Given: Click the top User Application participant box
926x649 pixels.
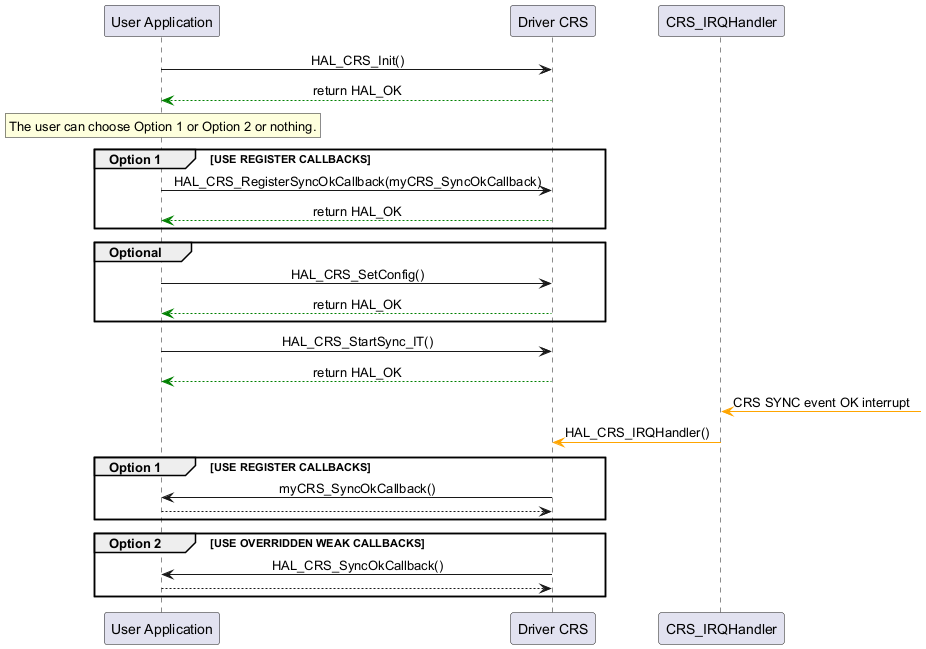Looking at the screenshot, I should point(161,21).
